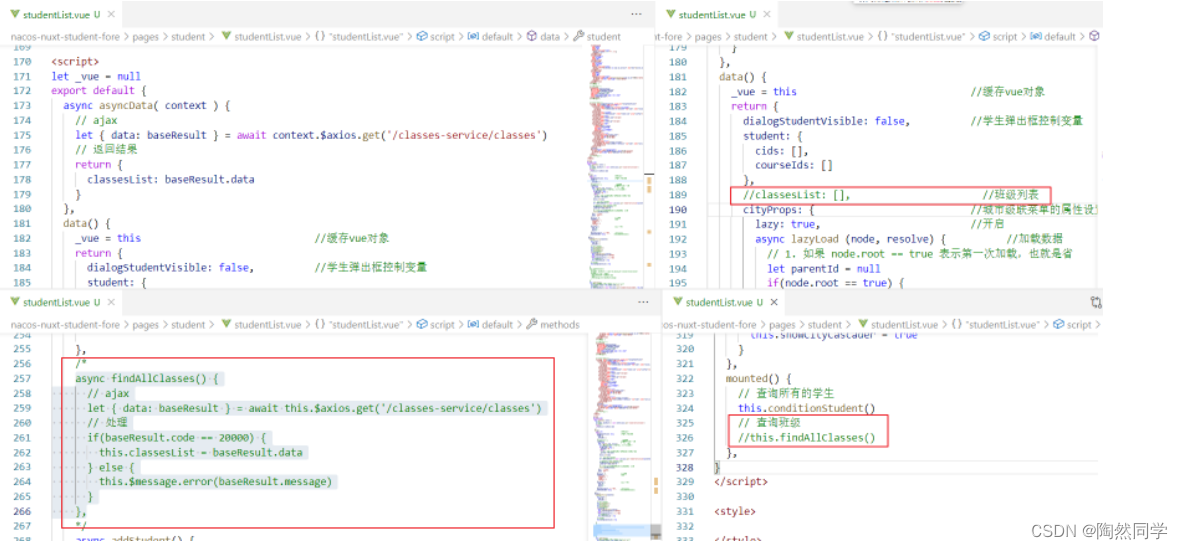1183x549 pixels.
Task: Click the compare changes icon in bottom-right pane
Action: tap(1096, 302)
